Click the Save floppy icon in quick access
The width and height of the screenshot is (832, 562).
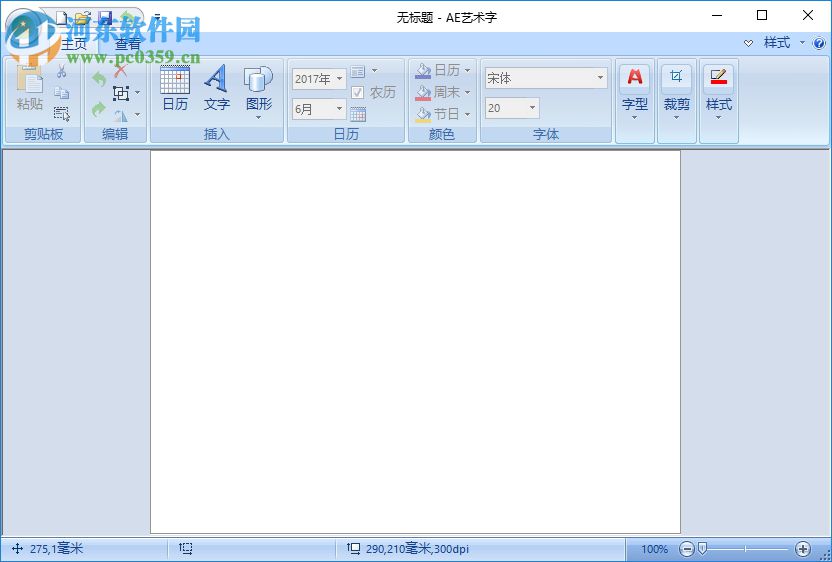[105, 18]
